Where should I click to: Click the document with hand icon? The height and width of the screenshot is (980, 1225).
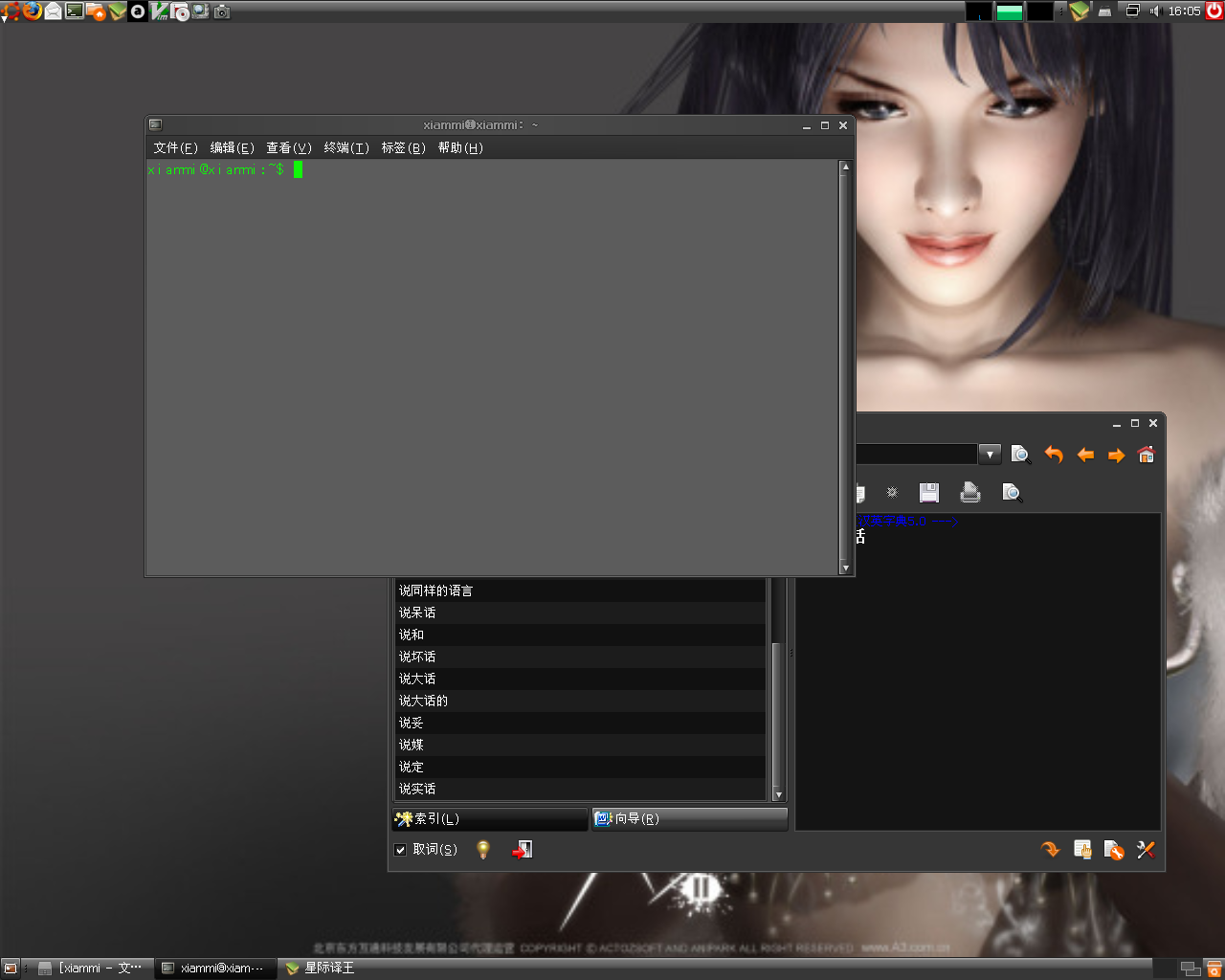[x=1082, y=850]
